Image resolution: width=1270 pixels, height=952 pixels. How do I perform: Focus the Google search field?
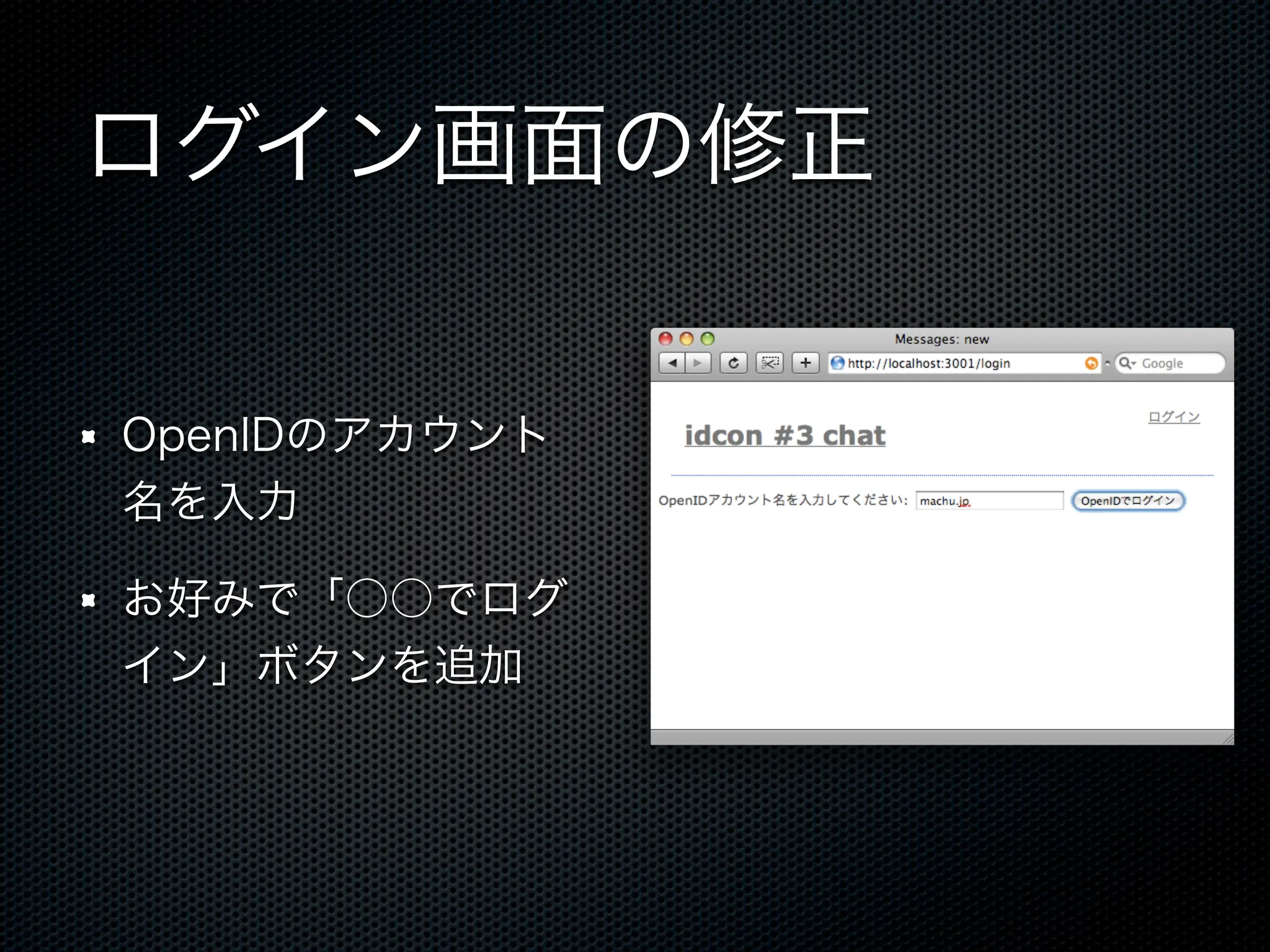(x=1170, y=363)
